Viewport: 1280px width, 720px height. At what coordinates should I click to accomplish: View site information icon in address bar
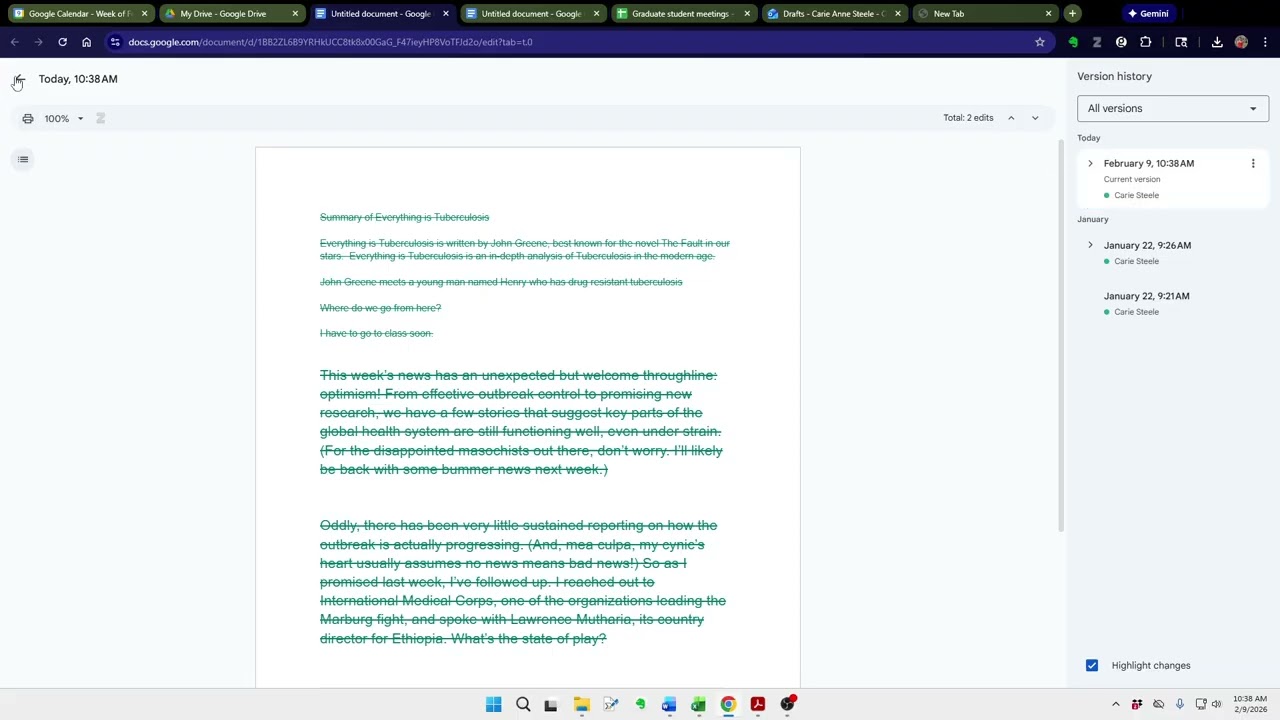click(115, 42)
